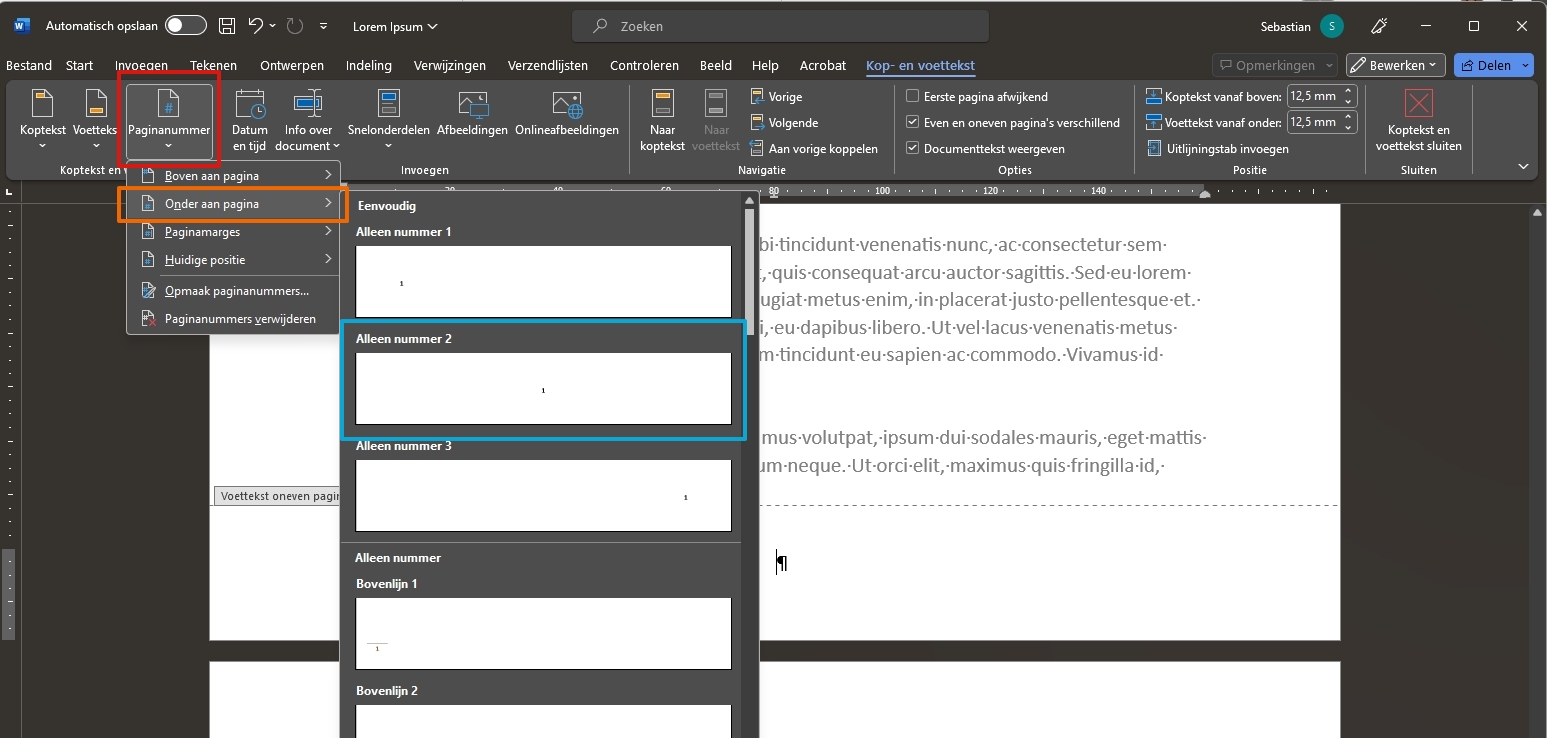Open the Koptekst header gallery
Image resolution: width=1547 pixels, height=738 pixels.
[43, 121]
